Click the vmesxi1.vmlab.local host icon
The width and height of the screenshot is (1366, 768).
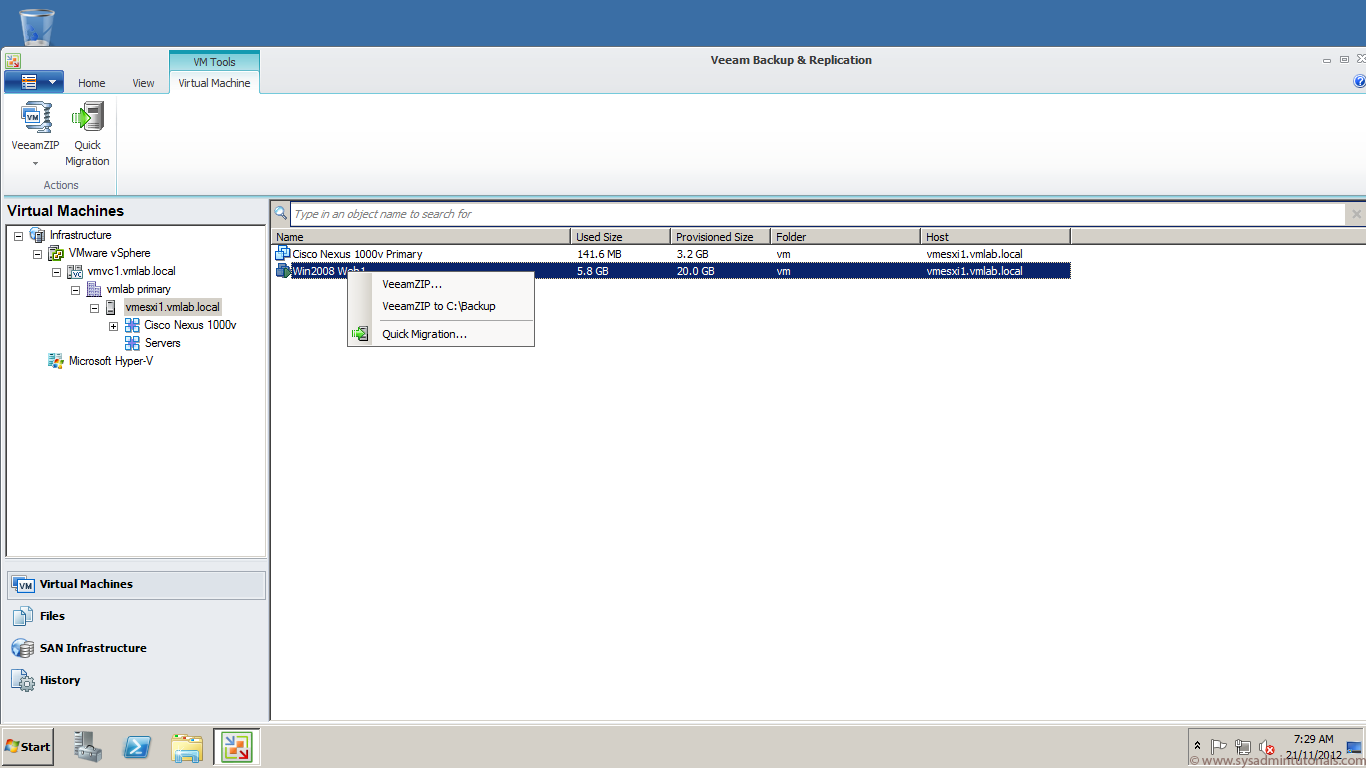pyautogui.click(x=111, y=307)
